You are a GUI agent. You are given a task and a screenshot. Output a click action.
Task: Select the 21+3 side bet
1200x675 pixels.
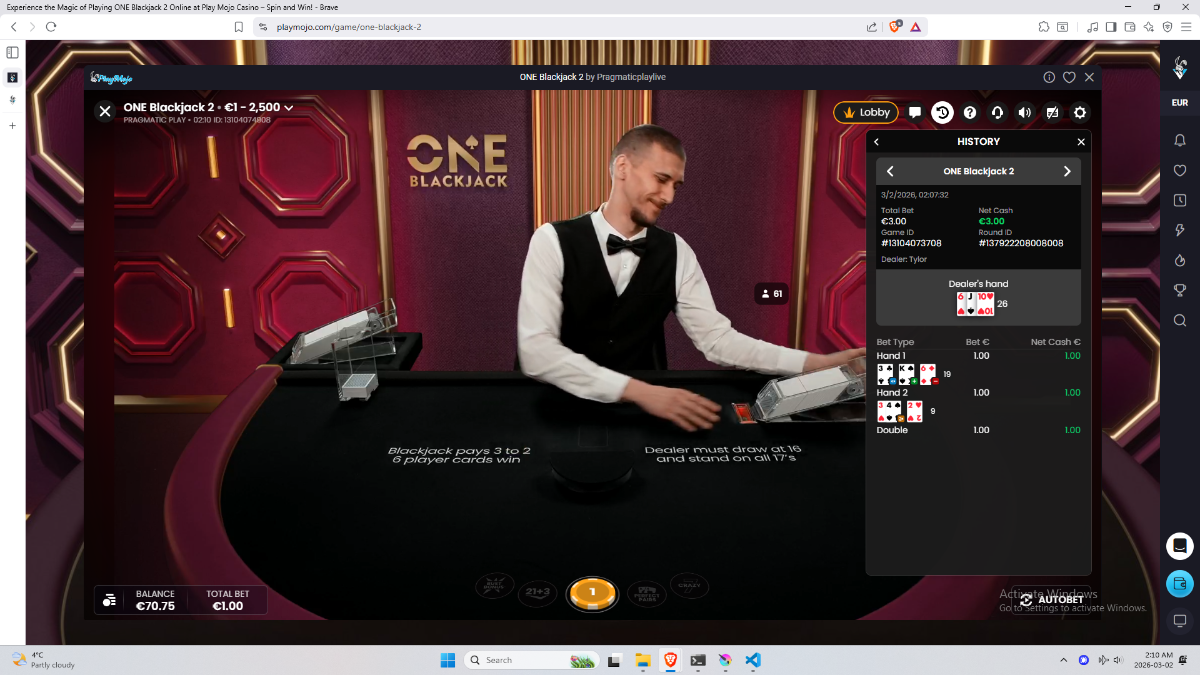click(x=539, y=592)
